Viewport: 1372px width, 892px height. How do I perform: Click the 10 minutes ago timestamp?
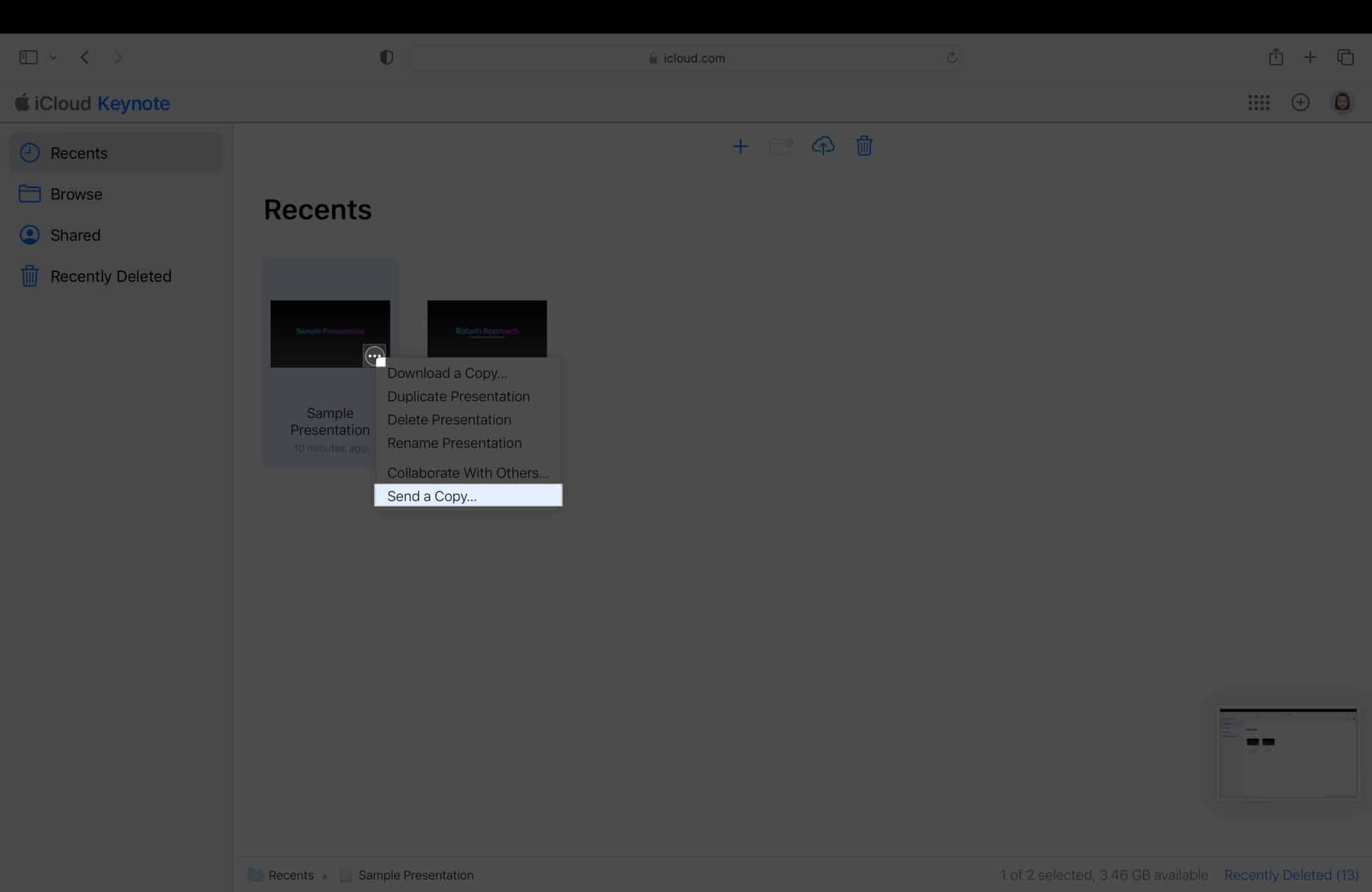(330, 448)
